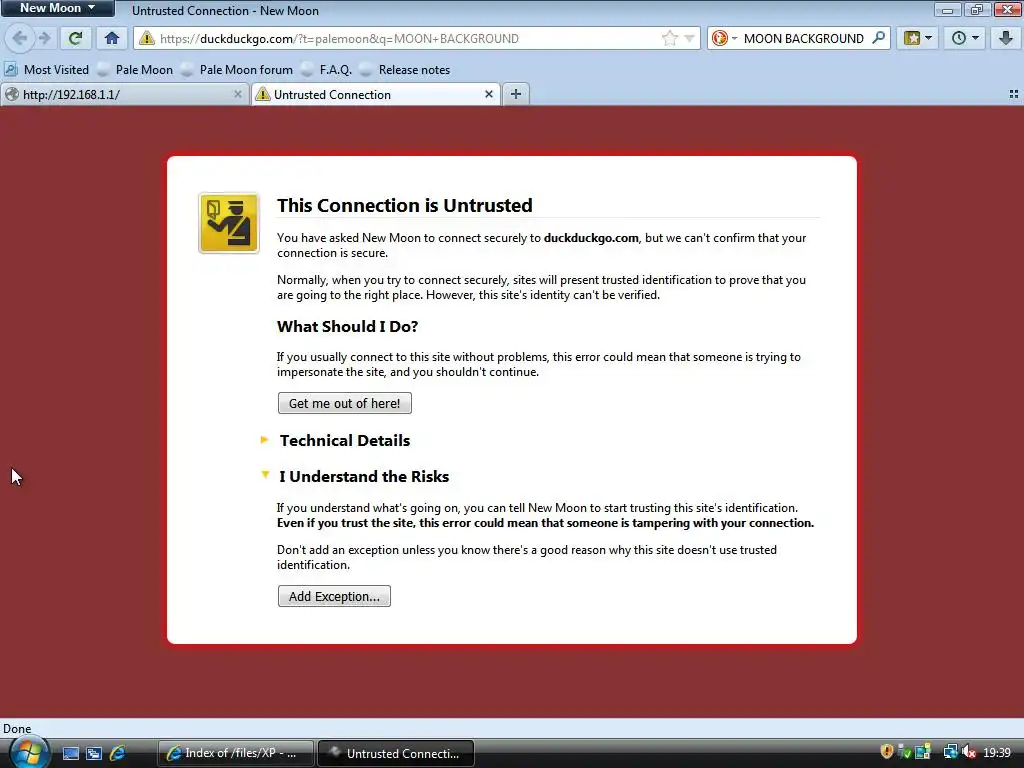Click Switch between windows quick launch icon
Viewport: 1024px width, 768px height.
(x=94, y=754)
